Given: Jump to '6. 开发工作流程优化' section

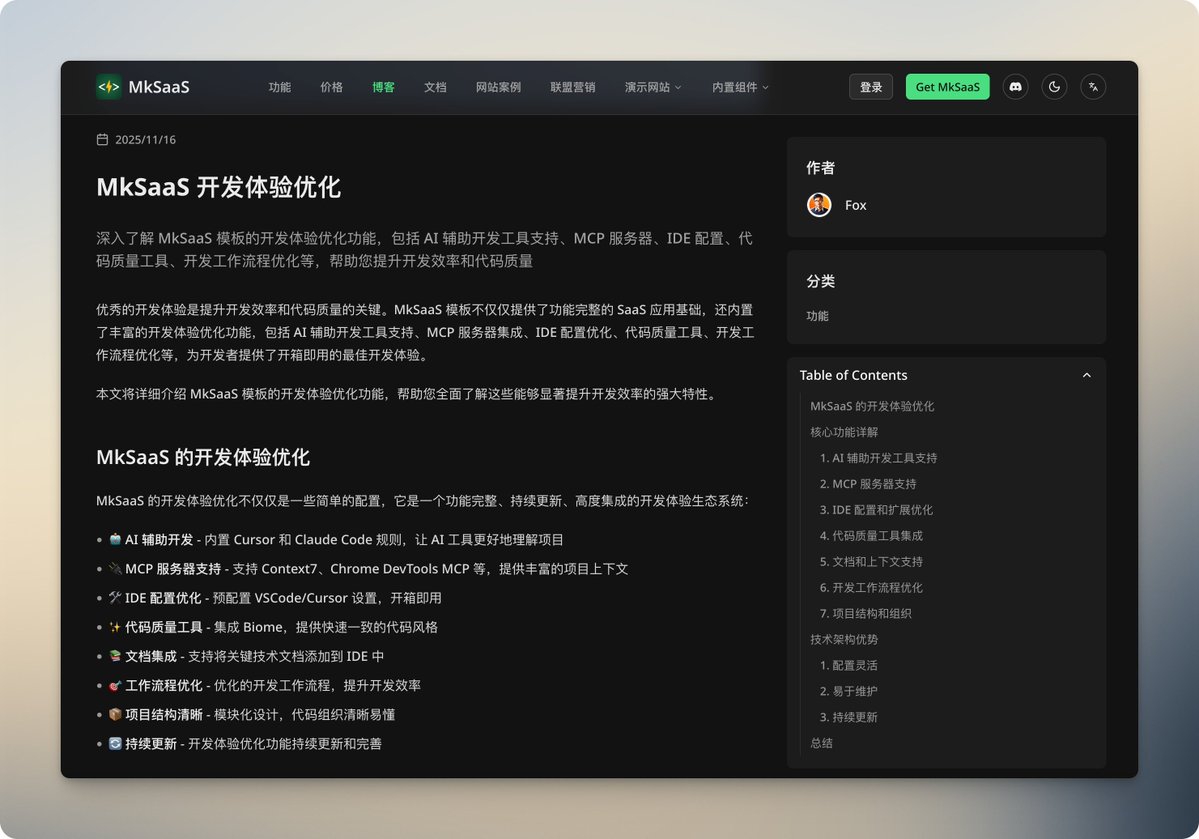Looking at the screenshot, I should pyautogui.click(x=872, y=588).
